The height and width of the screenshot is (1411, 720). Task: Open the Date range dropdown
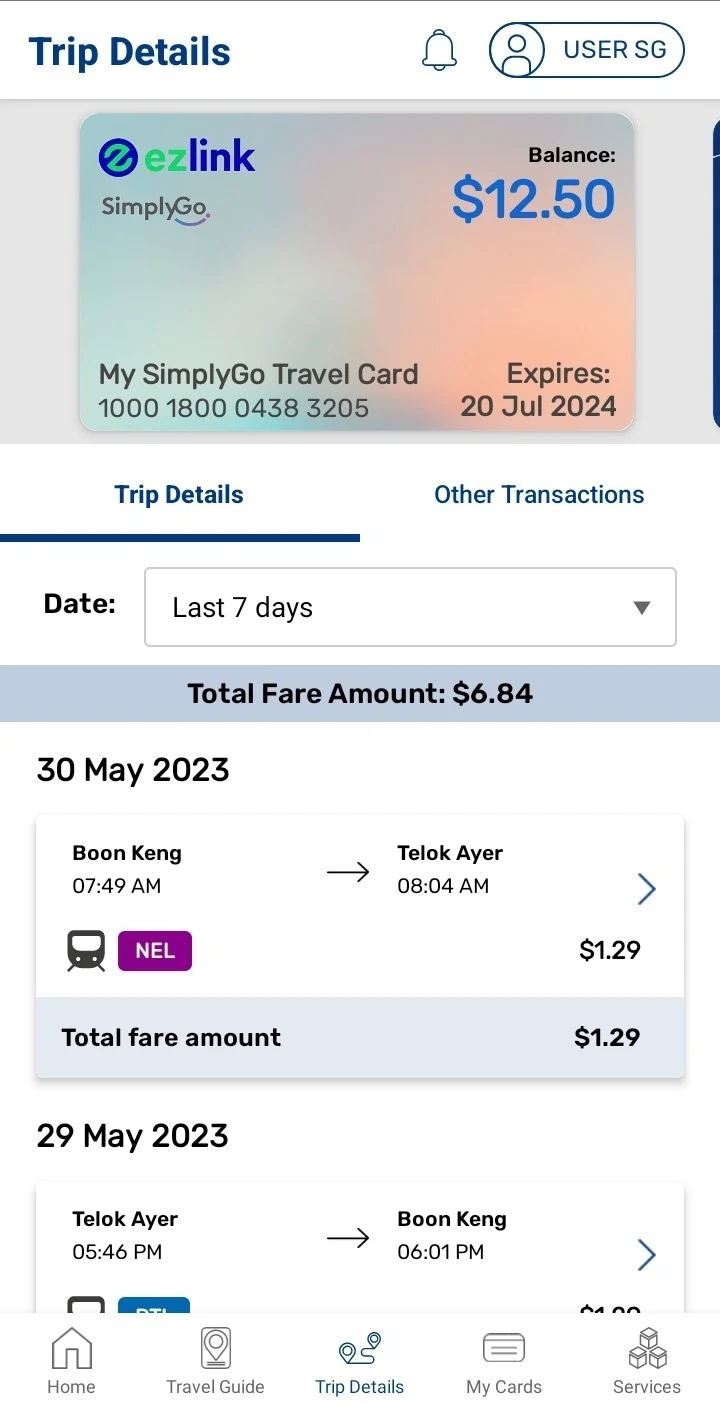(x=410, y=607)
